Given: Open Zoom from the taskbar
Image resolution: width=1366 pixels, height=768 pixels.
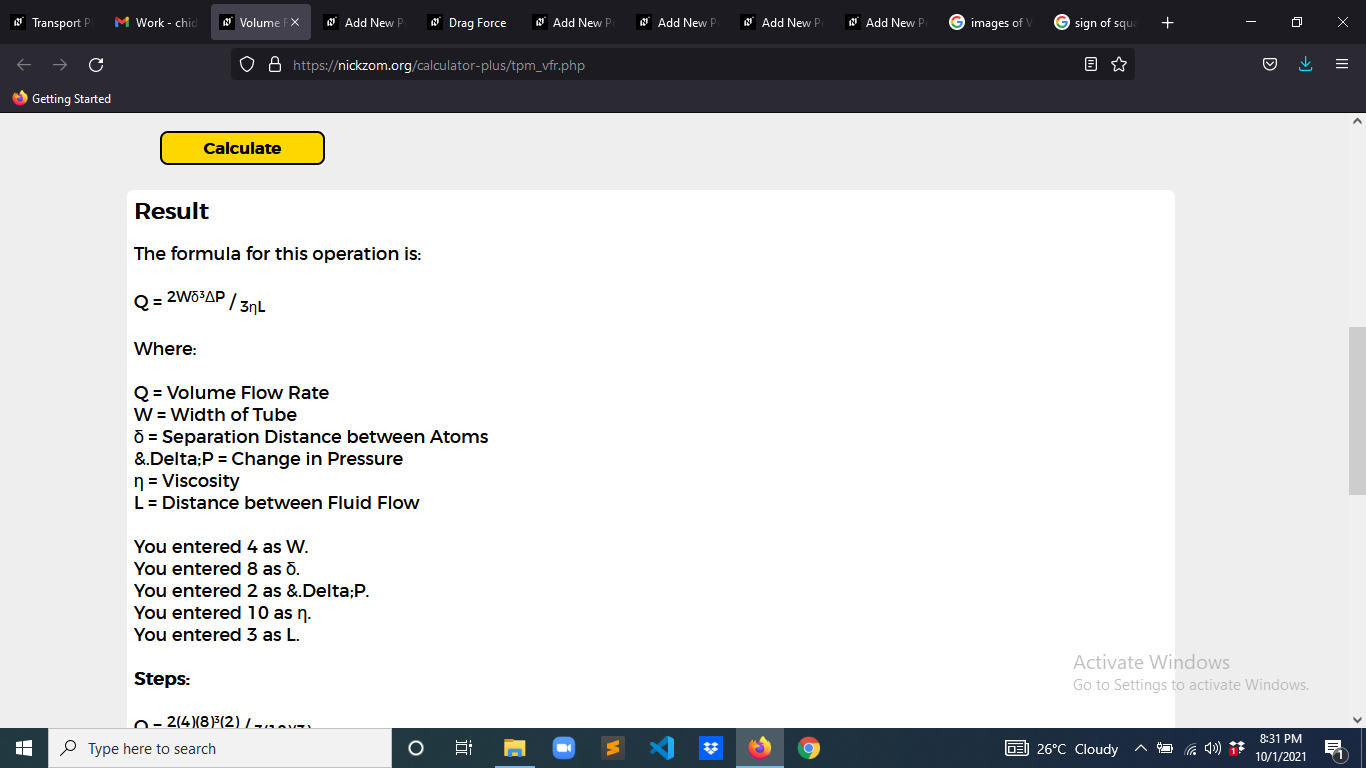Looking at the screenshot, I should (x=563, y=748).
